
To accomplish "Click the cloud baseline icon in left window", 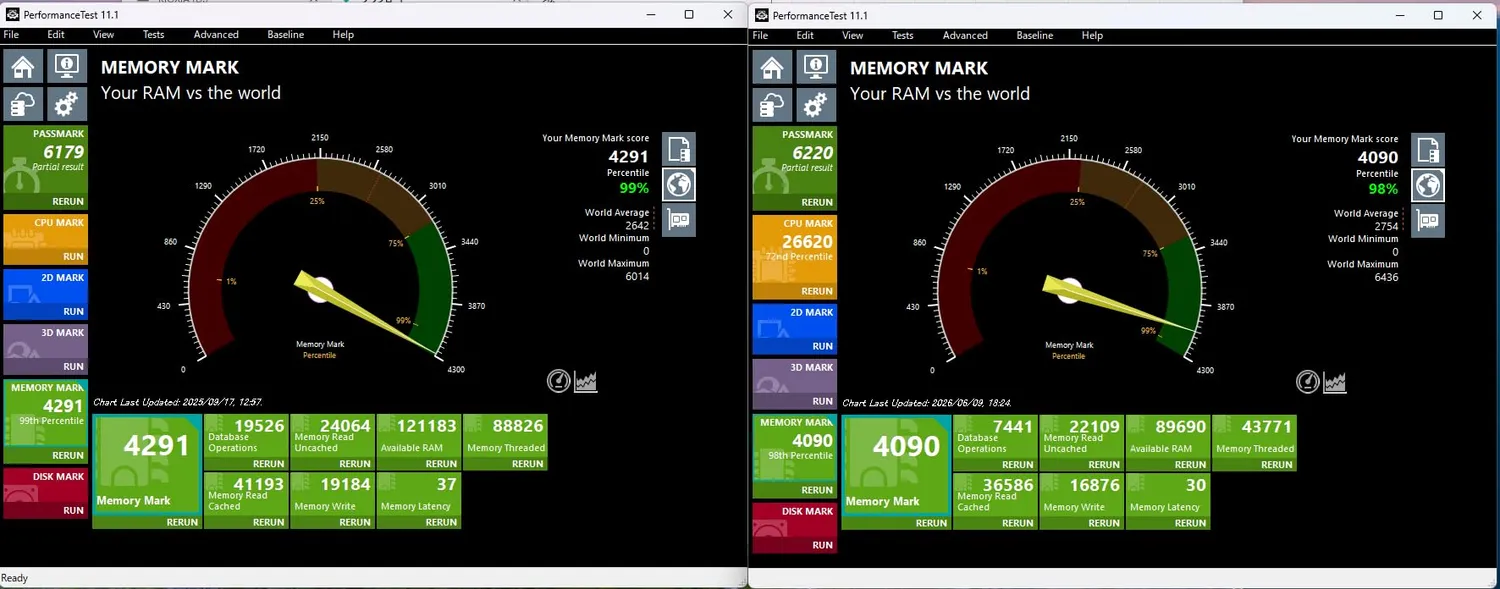I will (23, 105).
